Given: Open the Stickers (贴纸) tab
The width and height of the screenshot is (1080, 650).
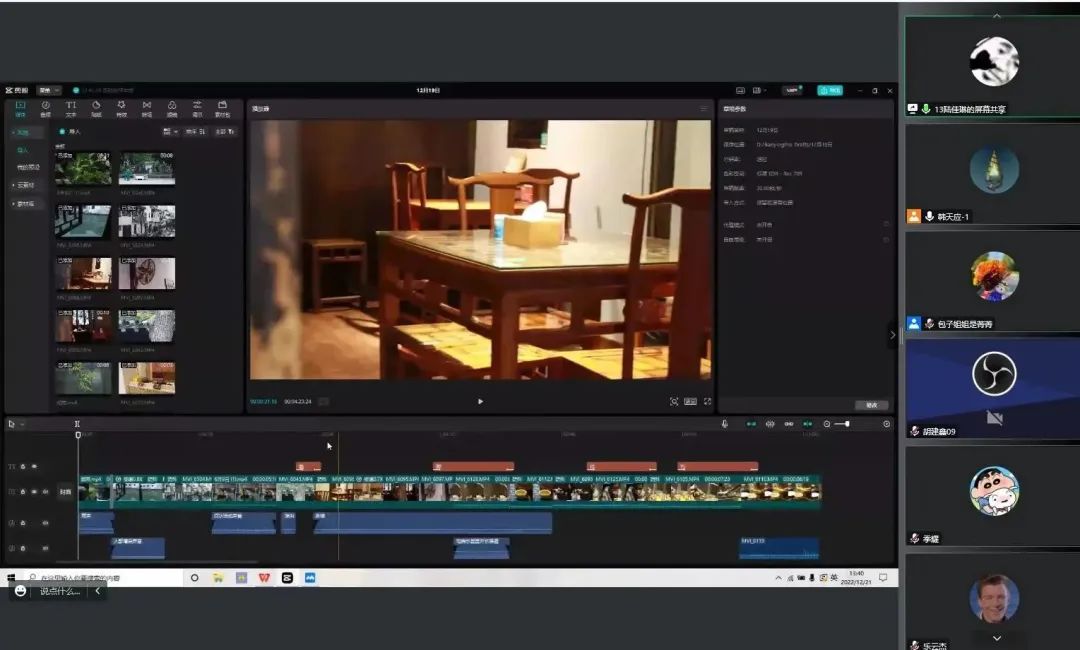Looking at the screenshot, I should pos(96,108).
